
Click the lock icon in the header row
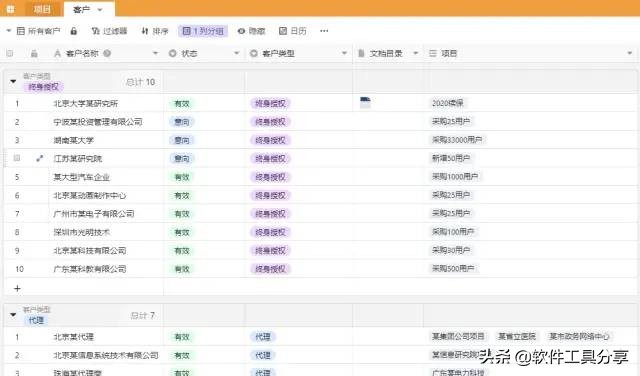[x=34, y=53]
